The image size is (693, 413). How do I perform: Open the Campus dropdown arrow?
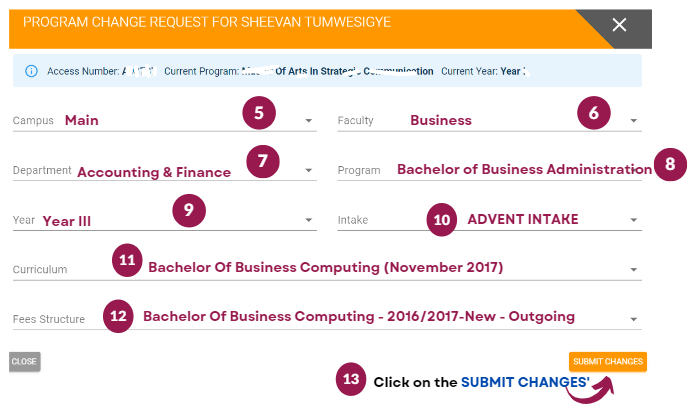click(x=308, y=121)
